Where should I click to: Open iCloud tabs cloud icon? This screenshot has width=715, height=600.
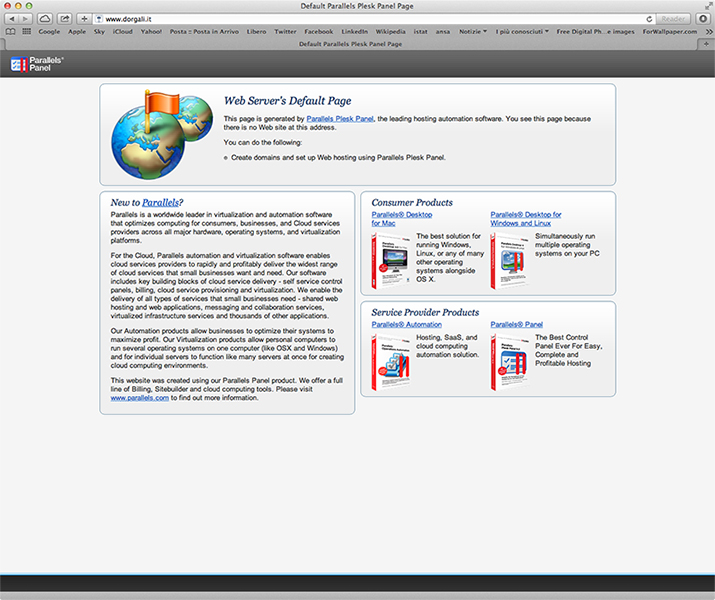[x=46, y=19]
